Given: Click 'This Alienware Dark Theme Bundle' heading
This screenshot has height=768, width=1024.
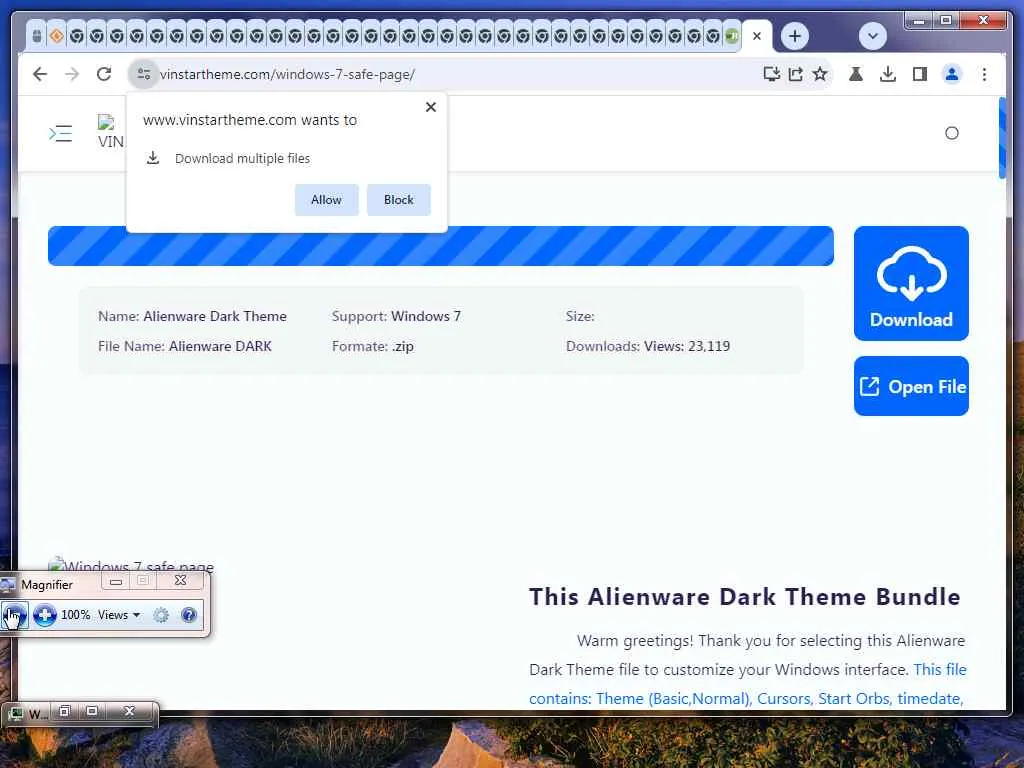Looking at the screenshot, I should 744,597.
